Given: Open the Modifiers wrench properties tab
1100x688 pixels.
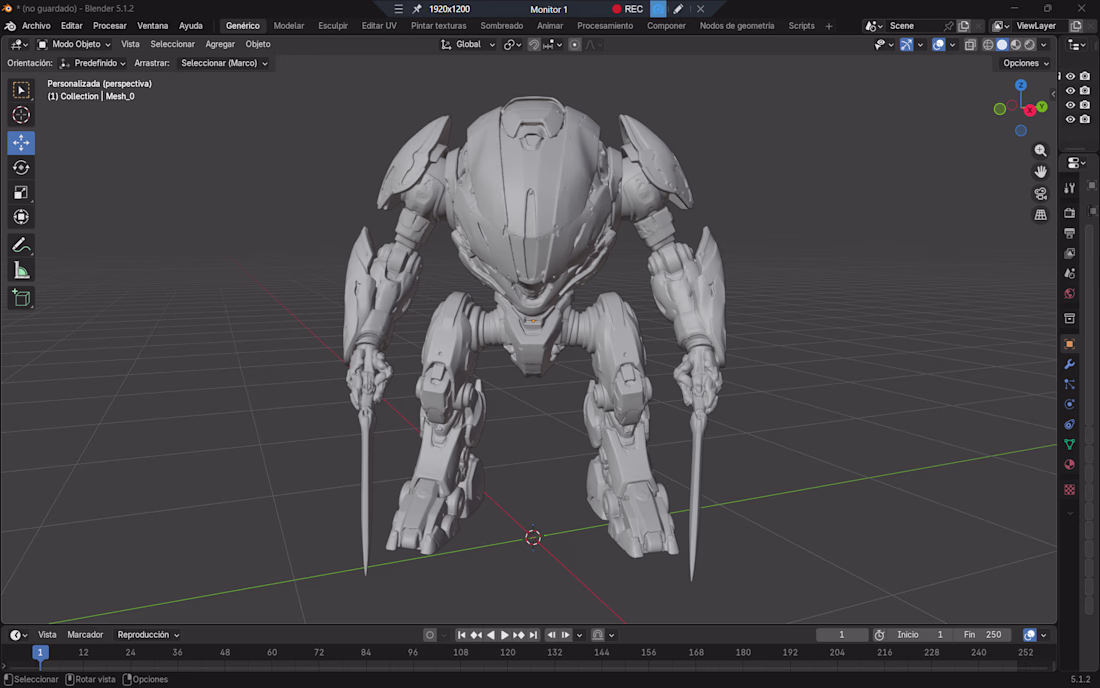Looking at the screenshot, I should tap(1069, 364).
